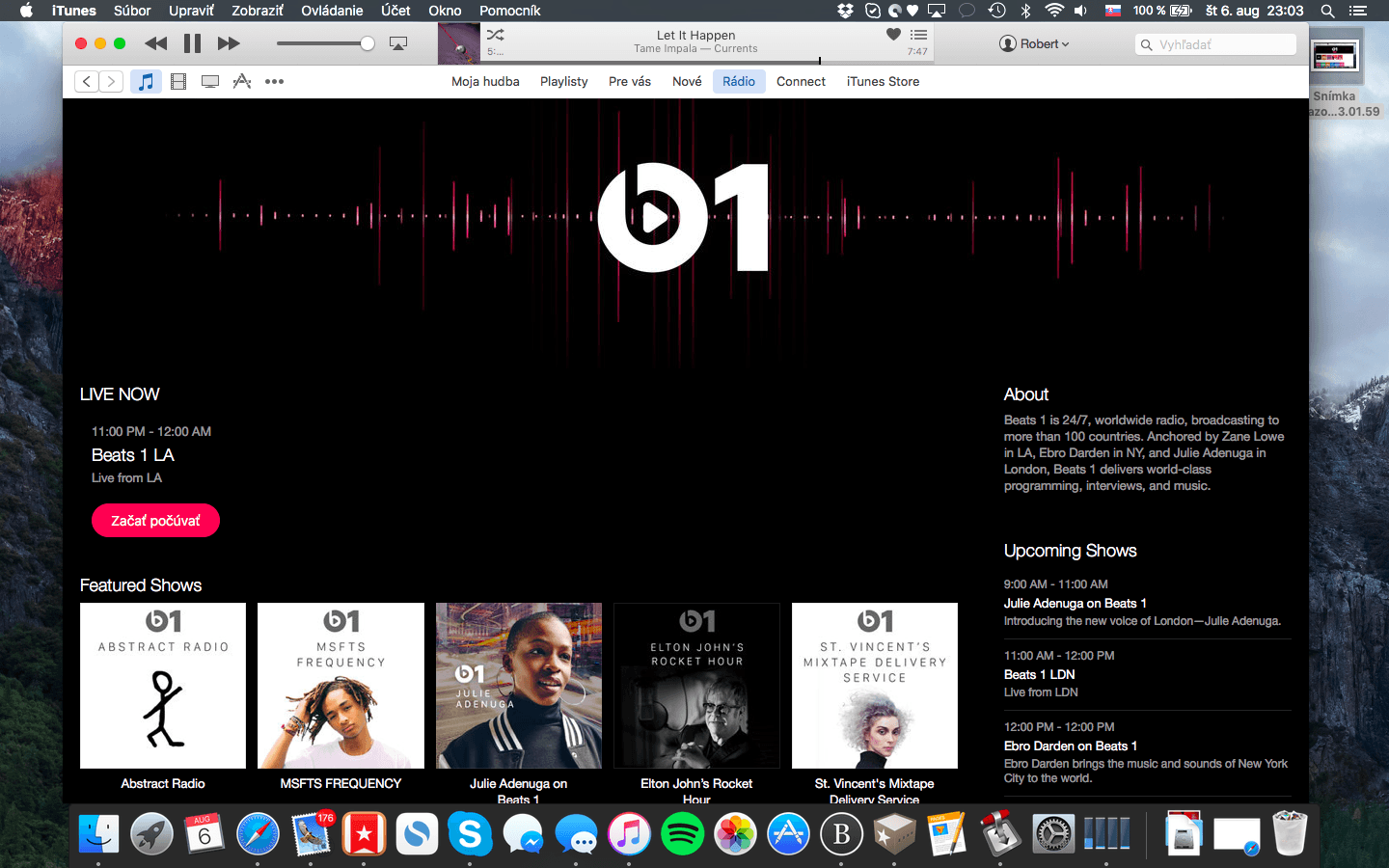Toggle shuffle for the playing song
Screen dimensions: 1389x868
(495, 35)
